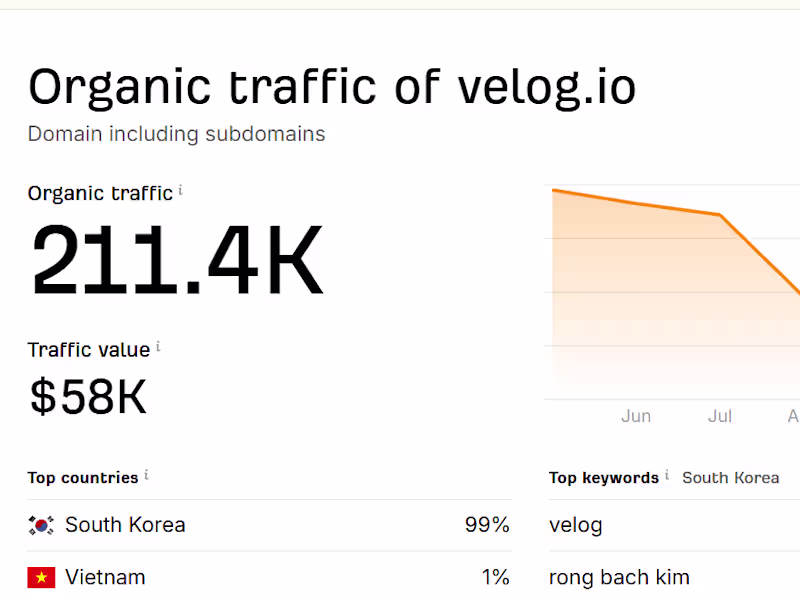Click the info icon beside Traffic value
The height and width of the screenshot is (600, 800).
tap(158, 347)
